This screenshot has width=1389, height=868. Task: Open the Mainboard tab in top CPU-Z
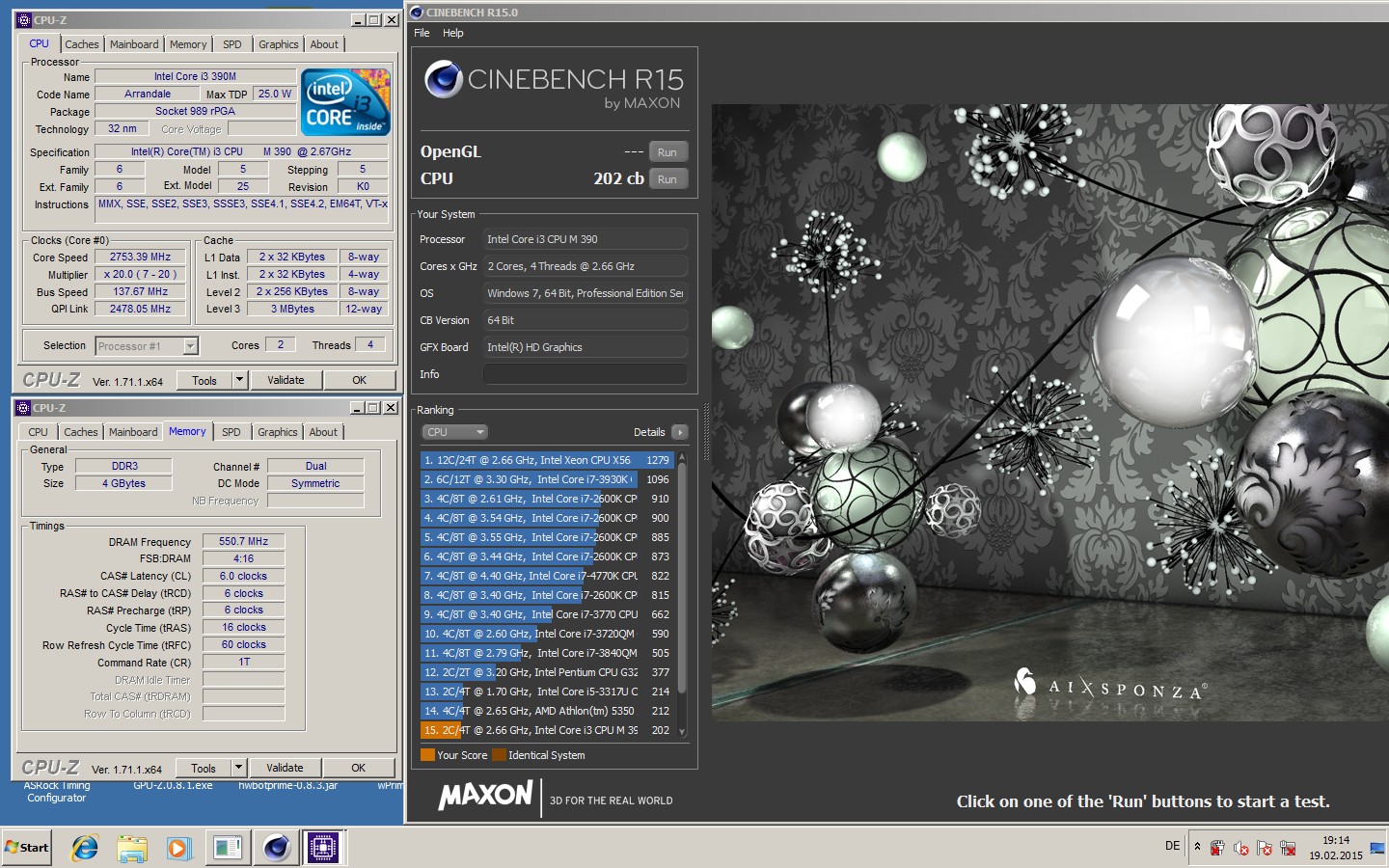click(134, 44)
